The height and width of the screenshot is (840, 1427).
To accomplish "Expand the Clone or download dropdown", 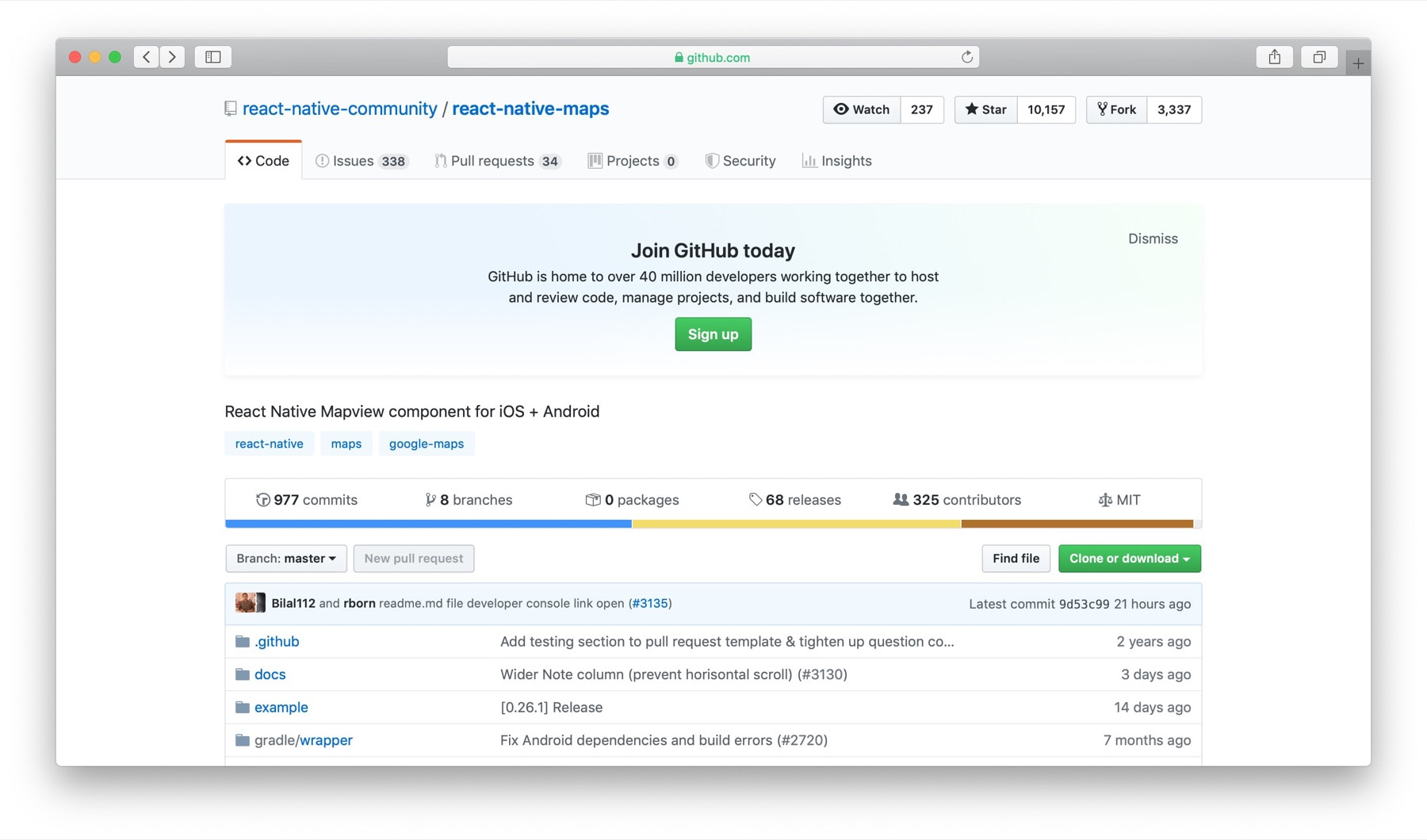I will coord(1130,559).
